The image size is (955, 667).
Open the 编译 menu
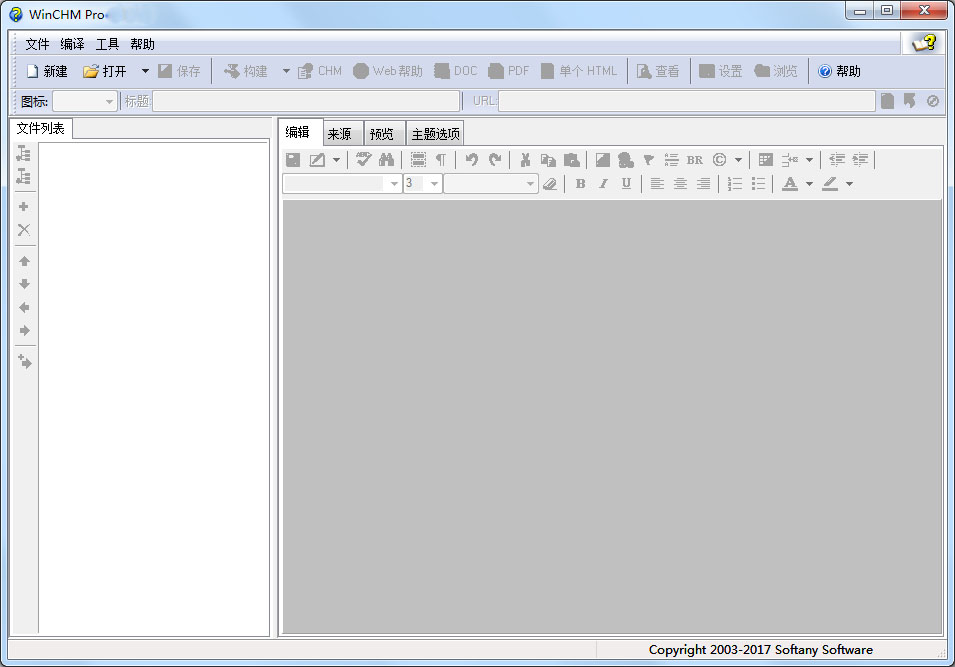coord(72,44)
